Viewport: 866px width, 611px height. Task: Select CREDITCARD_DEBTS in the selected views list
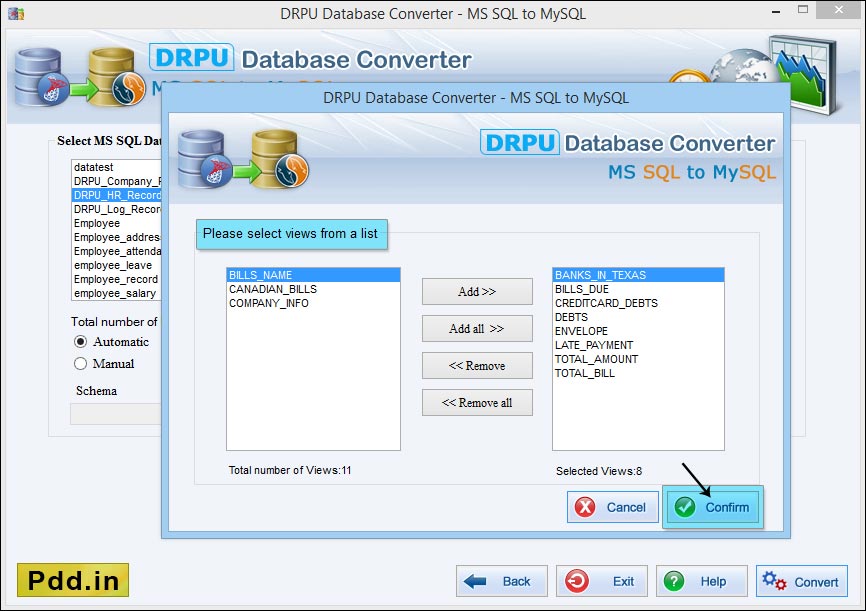click(638, 303)
